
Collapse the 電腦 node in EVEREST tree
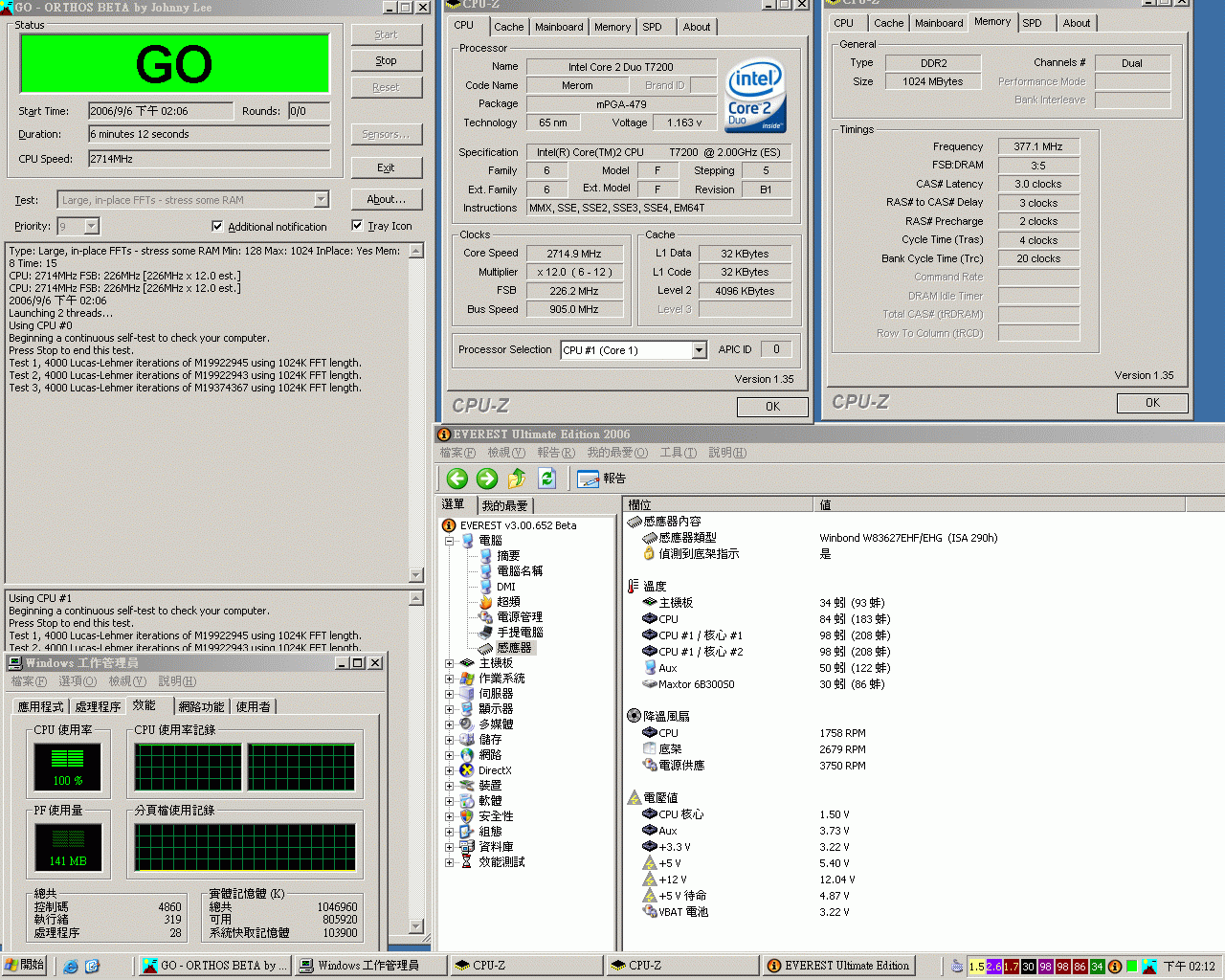449,541
